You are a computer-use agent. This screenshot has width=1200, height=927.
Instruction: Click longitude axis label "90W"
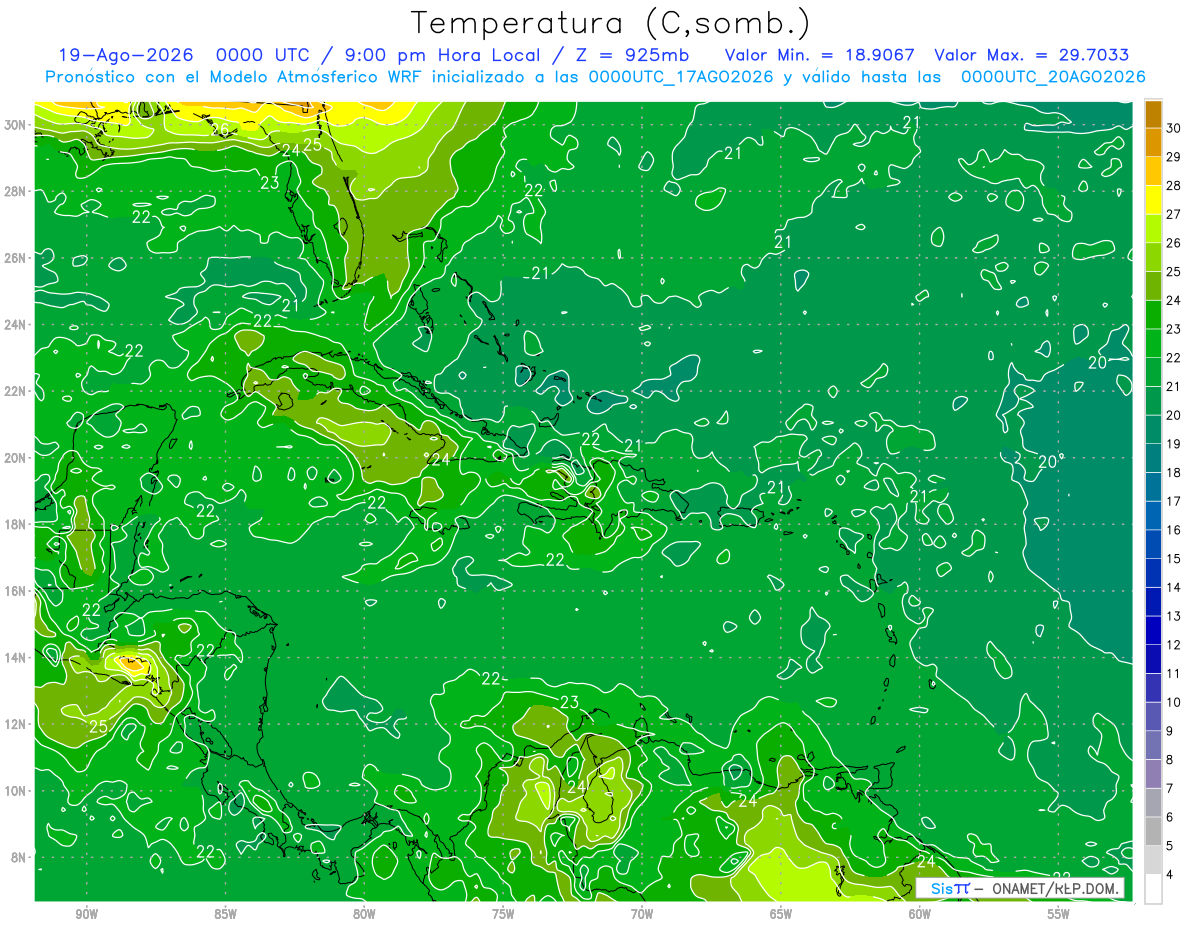(x=86, y=914)
